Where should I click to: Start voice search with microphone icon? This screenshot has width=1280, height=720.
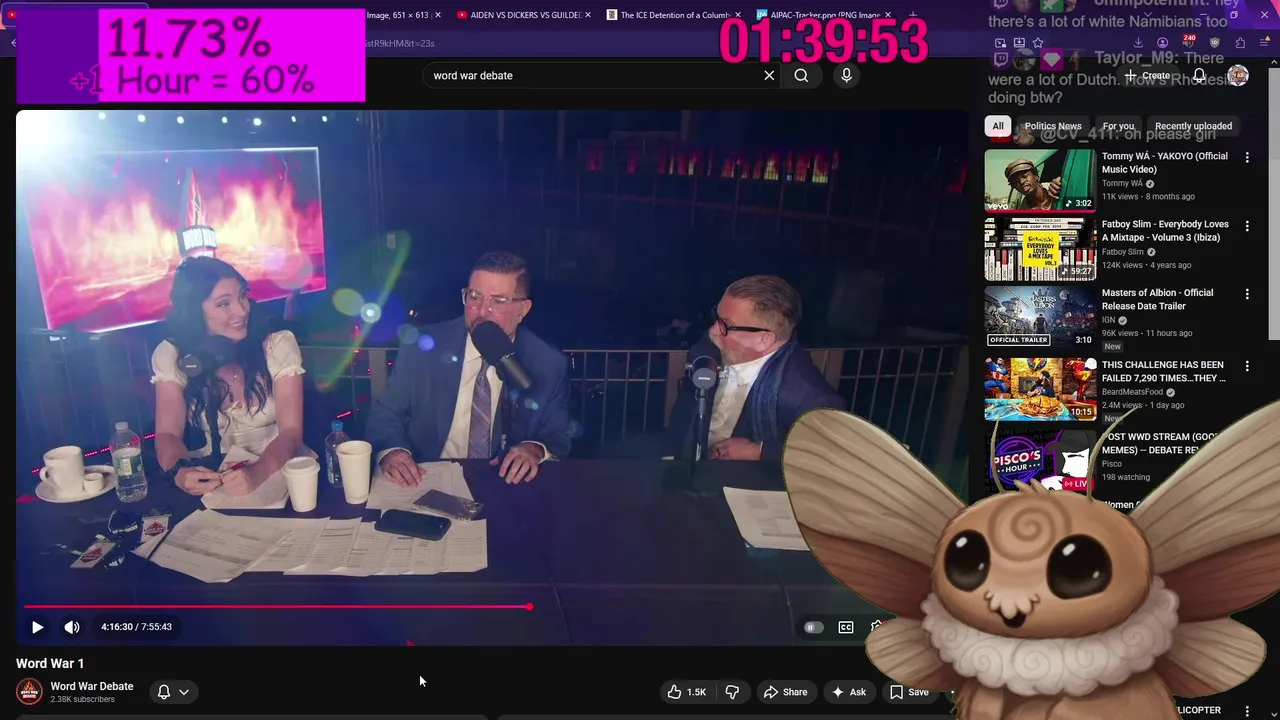846,75
